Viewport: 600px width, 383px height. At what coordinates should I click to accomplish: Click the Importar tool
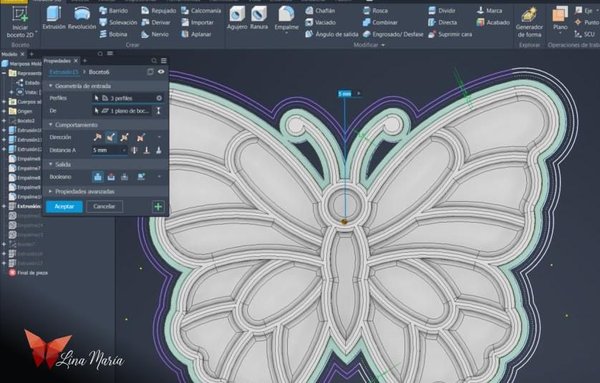click(x=197, y=23)
